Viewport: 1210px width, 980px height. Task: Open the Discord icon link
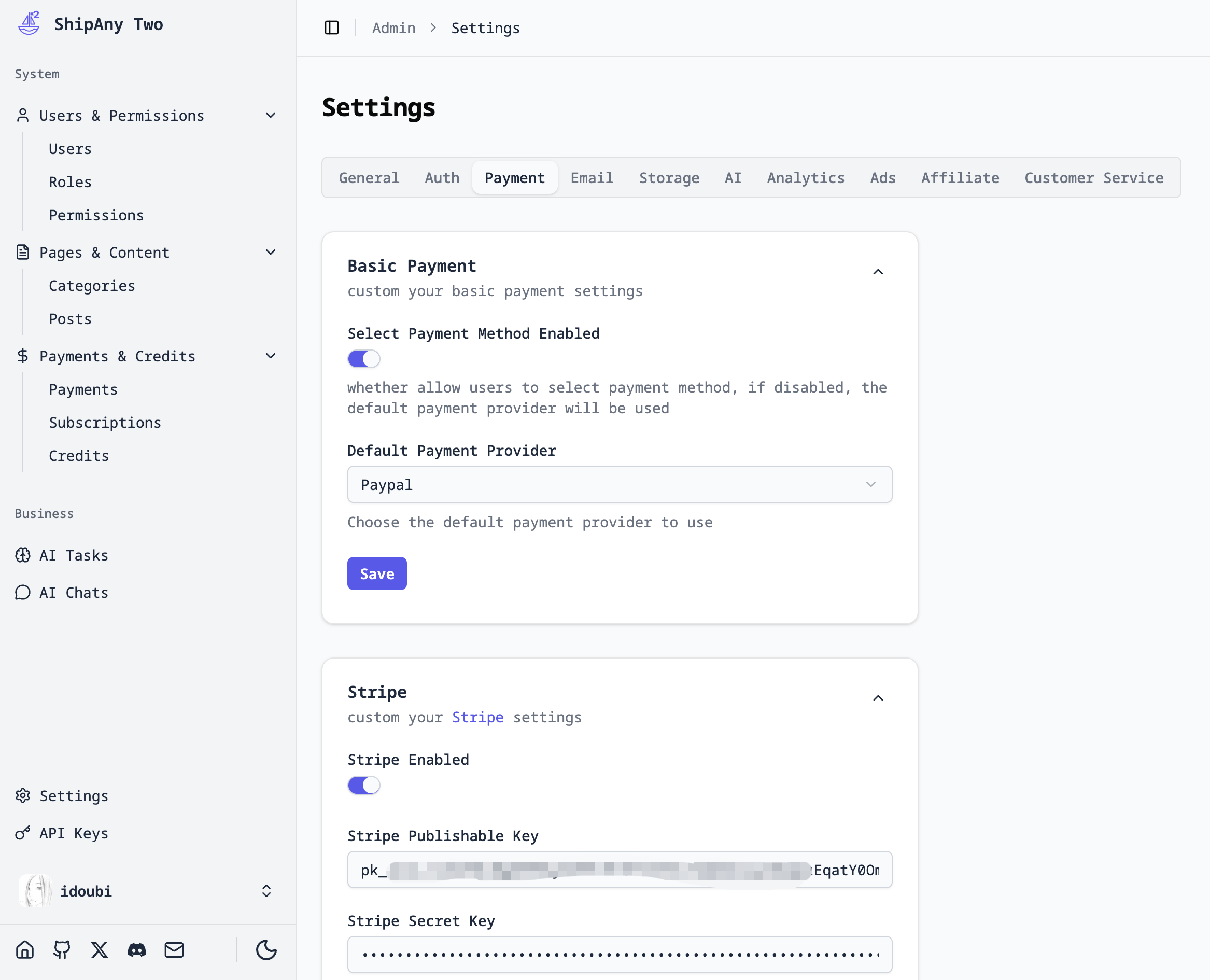[136, 949]
